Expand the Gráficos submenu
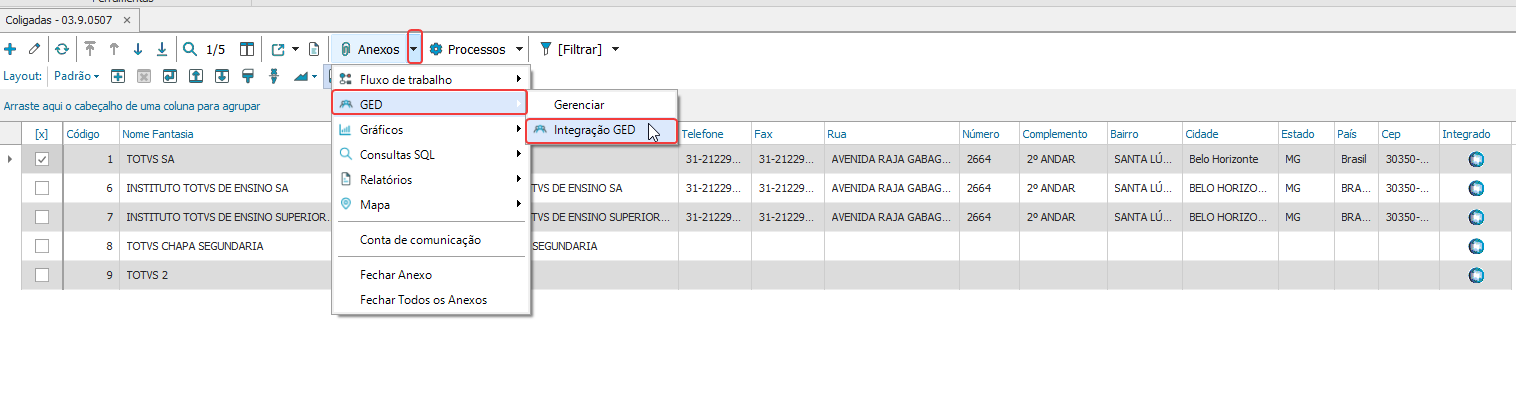 point(431,130)
